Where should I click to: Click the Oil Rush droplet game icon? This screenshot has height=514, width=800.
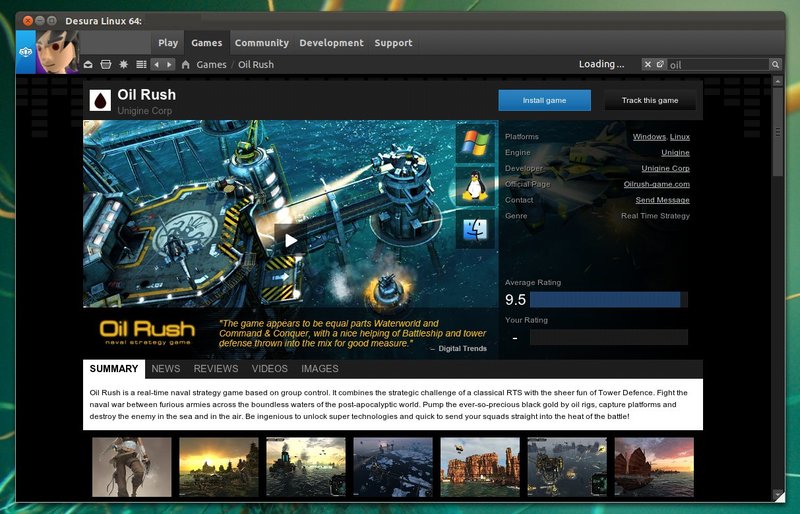point(101,101)
